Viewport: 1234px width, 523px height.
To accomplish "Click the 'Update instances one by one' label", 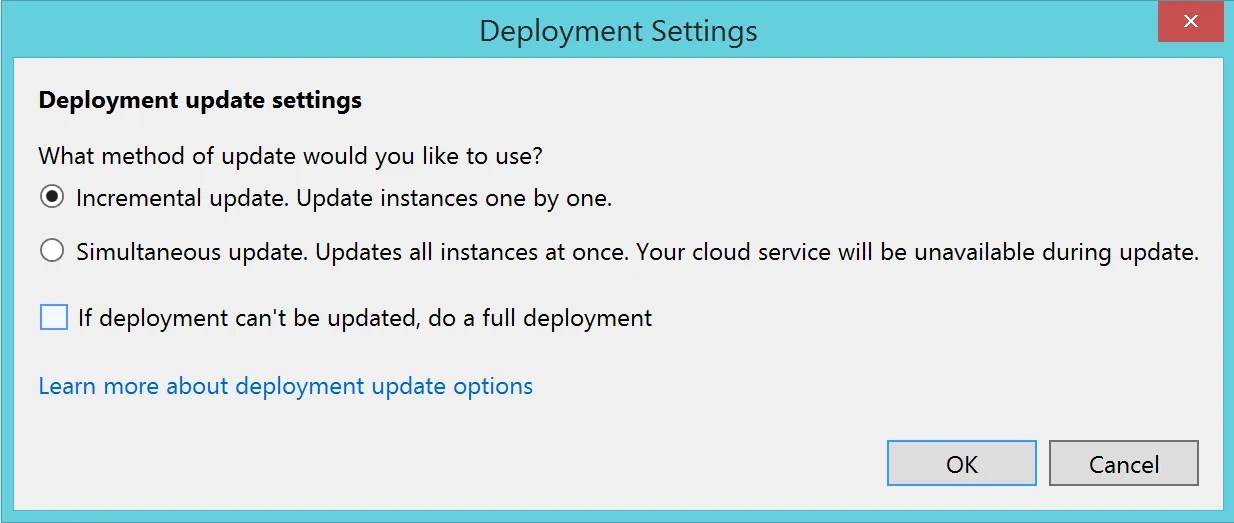I will pos(453,198).
